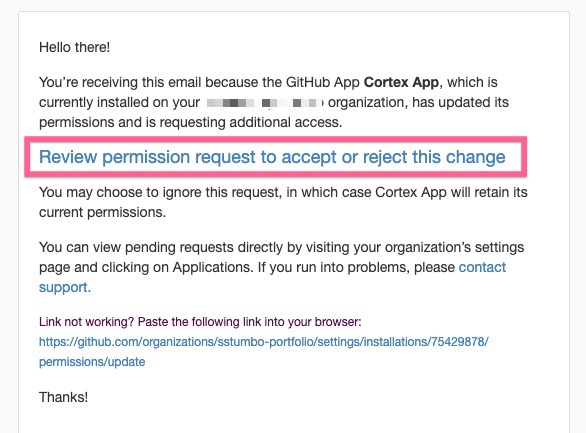Click 'You may choose to ignore' paragraph

[283, 202]
